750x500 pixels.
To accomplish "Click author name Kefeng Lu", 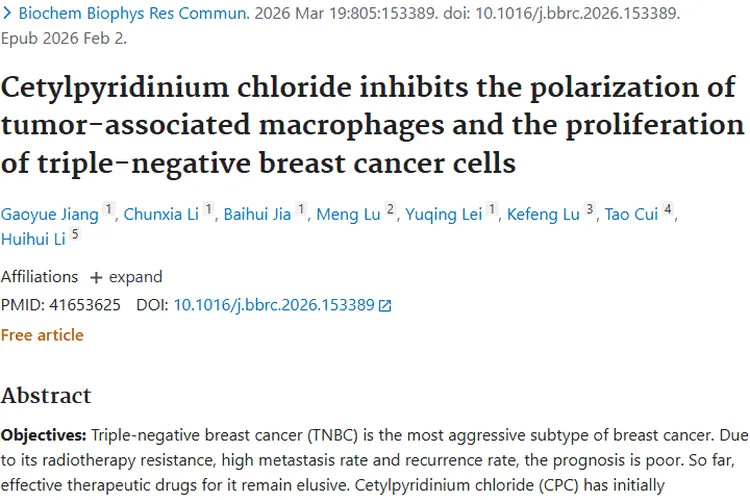I will 544,215.
